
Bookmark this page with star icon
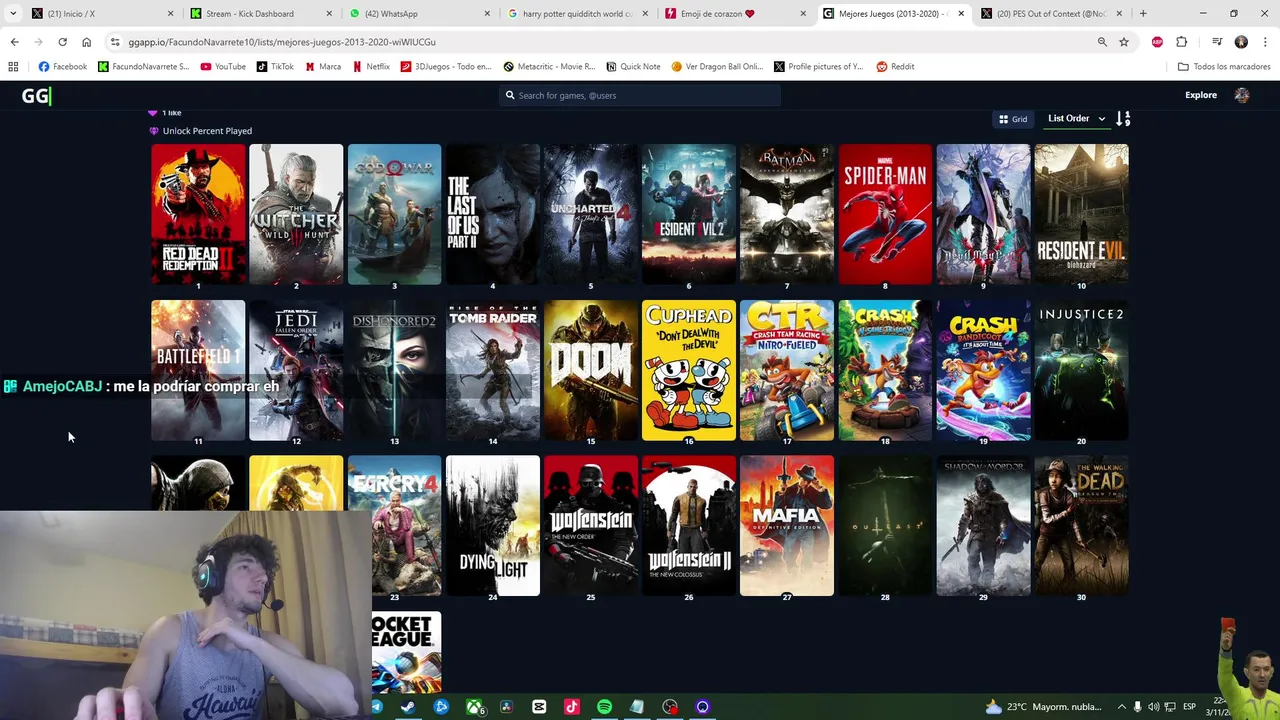click(1124, 42)
